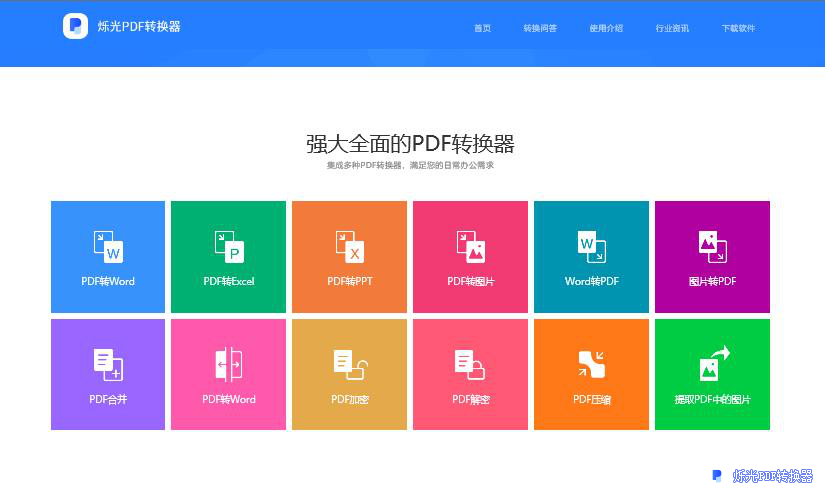Click the 烁光PDF转换器 logo at top left
This screenshot has width=825, height=495.
tap(75, 26)
